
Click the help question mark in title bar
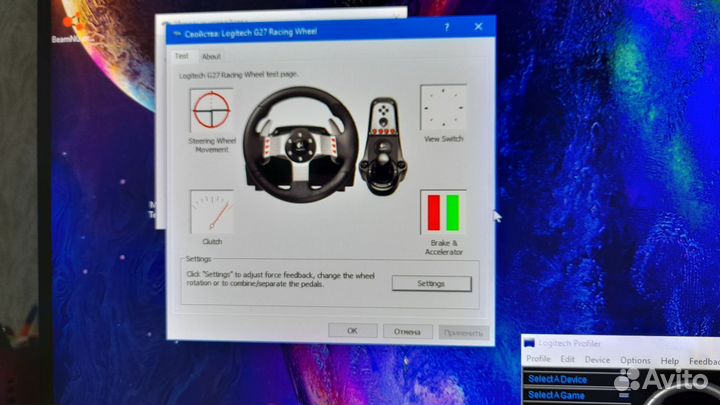pos(446,27)
